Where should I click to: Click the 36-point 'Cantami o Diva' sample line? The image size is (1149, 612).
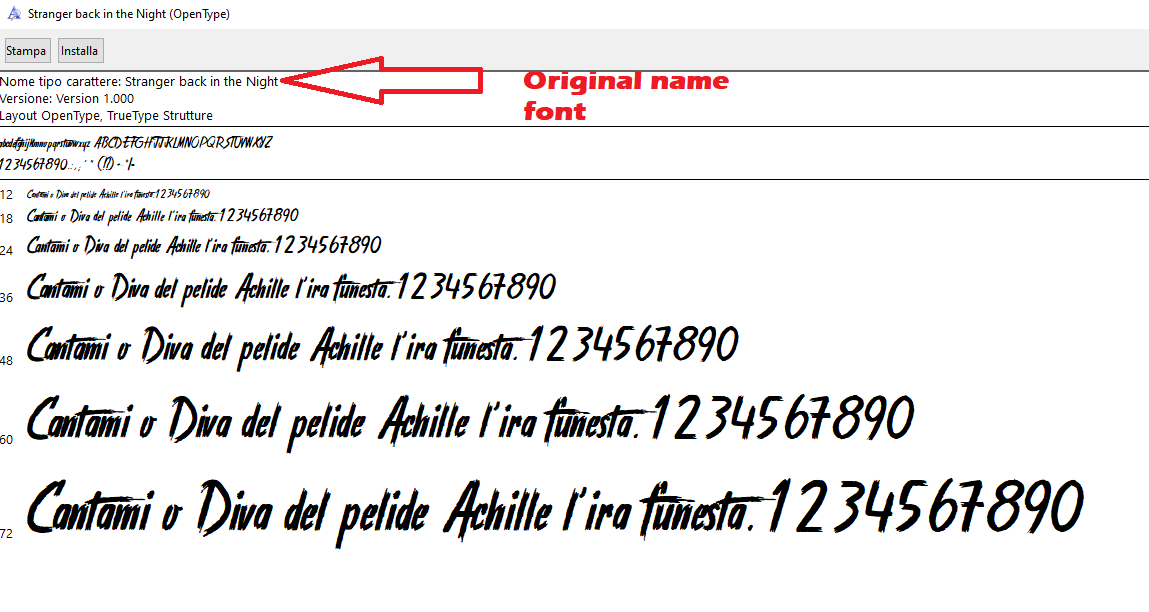pos(292,288)
